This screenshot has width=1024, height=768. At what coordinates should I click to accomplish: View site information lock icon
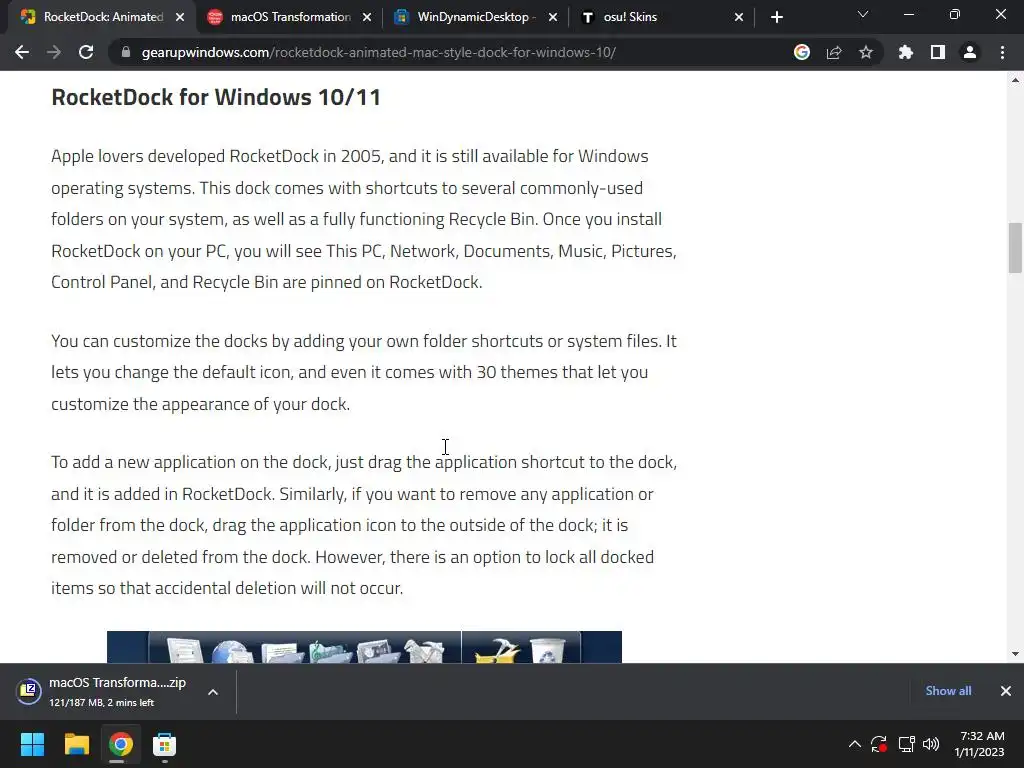coord(126,52)
